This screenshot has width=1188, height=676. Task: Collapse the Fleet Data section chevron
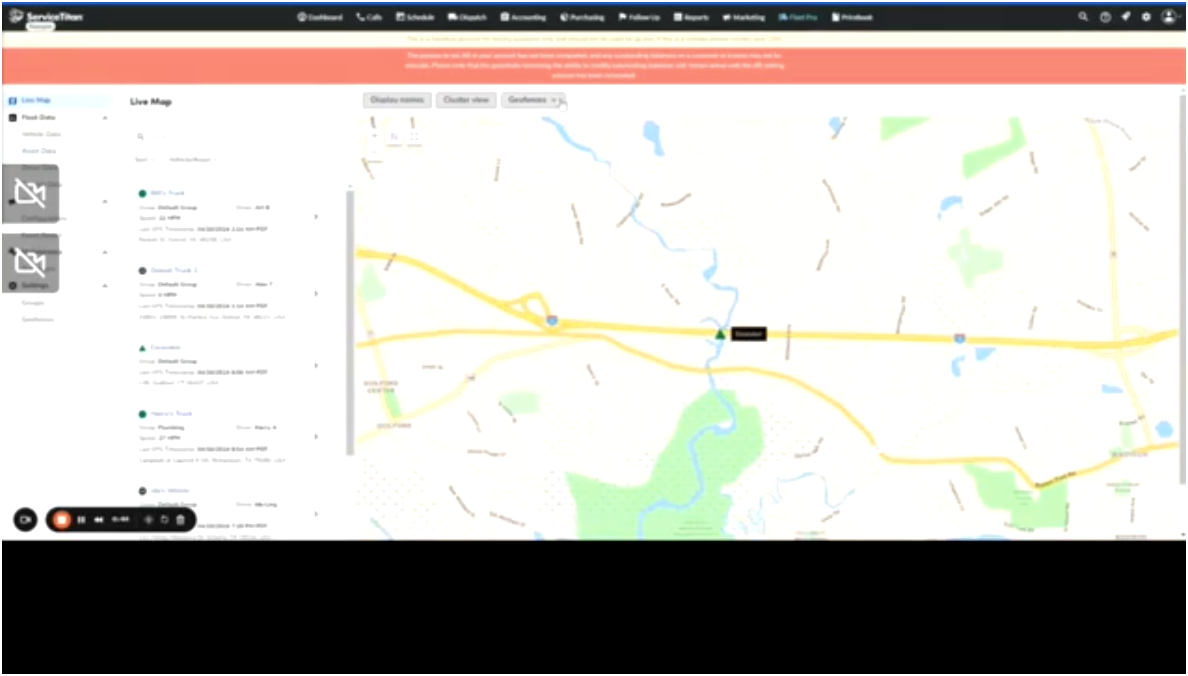[105, 117]
